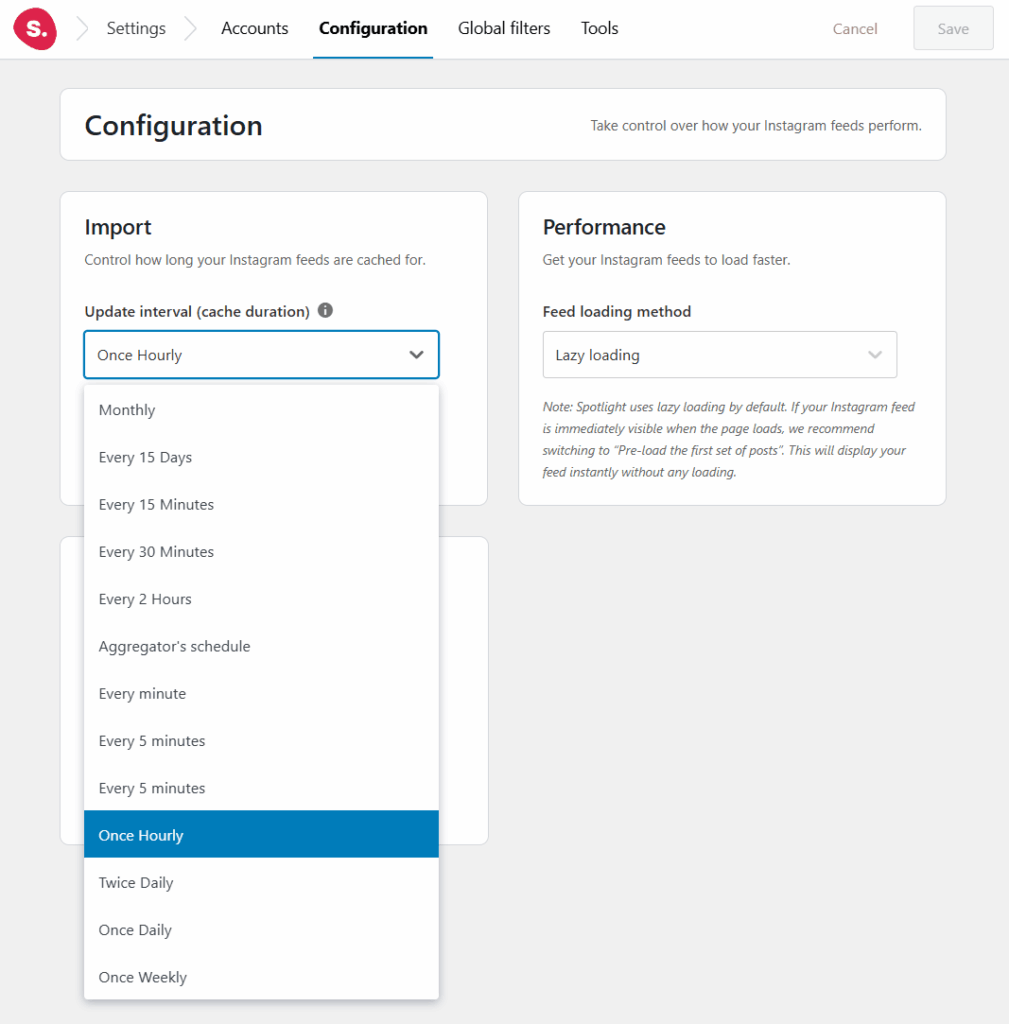Choose Every 2 Hours interval
This screenshot has height=1024, width=1009.
click(145, 599)
